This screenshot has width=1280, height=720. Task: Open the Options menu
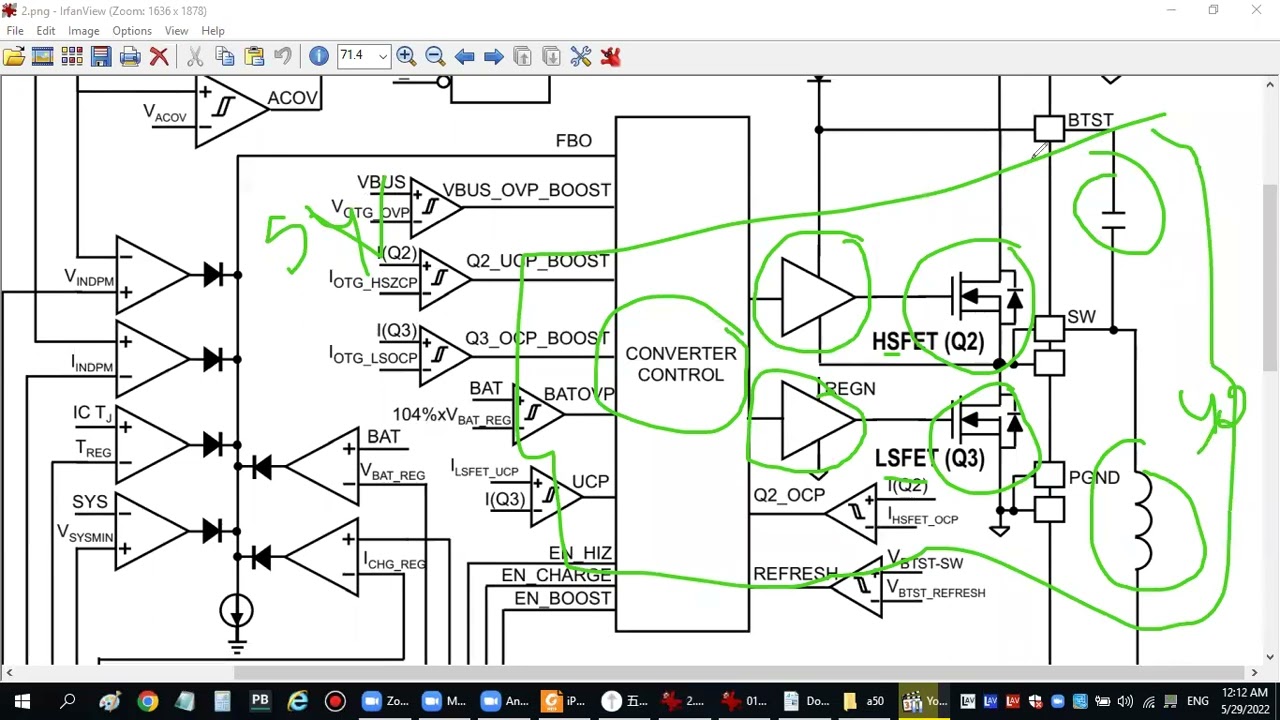pos(132,31)
